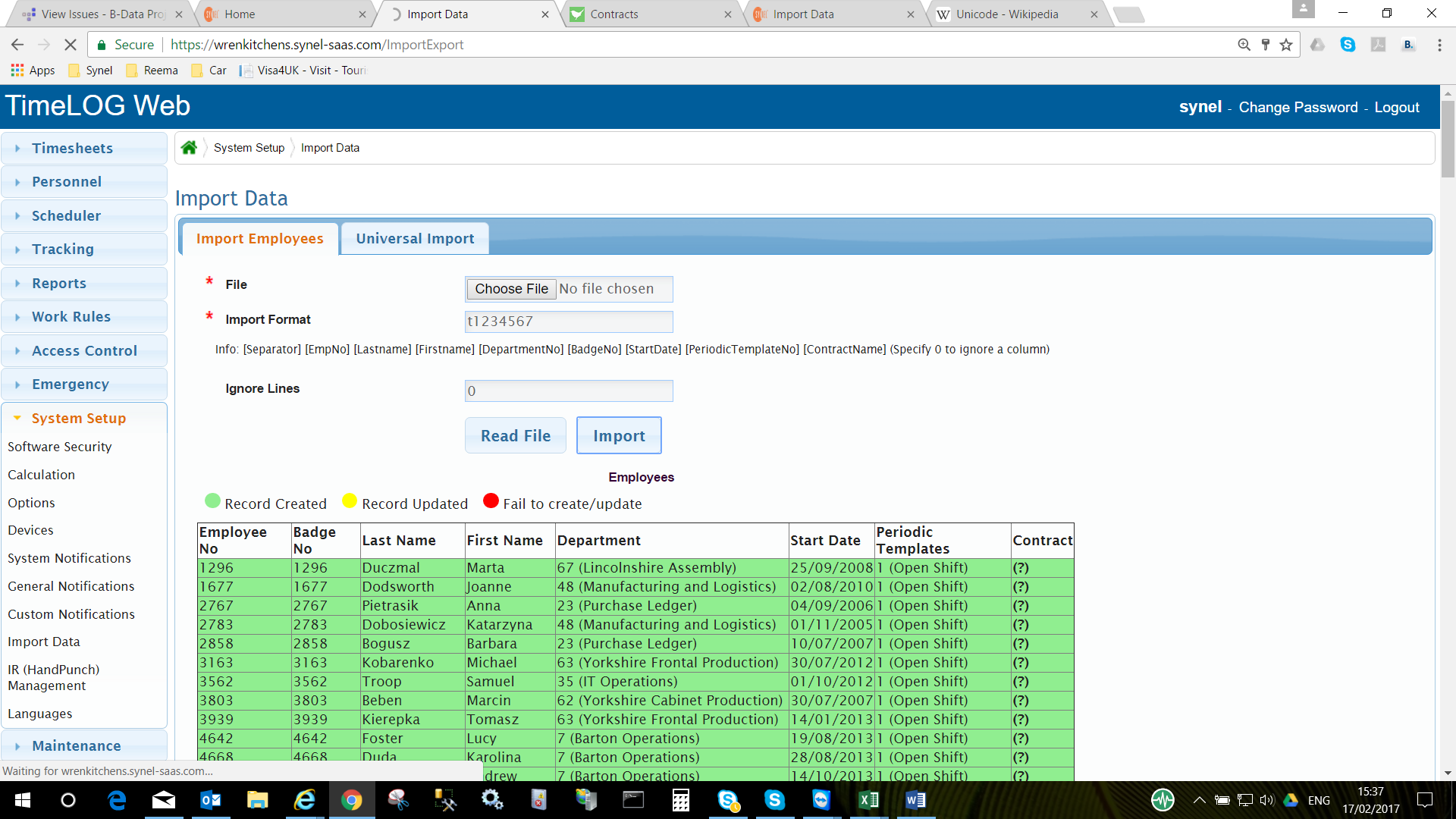
Task: Stop loading the page with the X button
Action: coord(70,45)
